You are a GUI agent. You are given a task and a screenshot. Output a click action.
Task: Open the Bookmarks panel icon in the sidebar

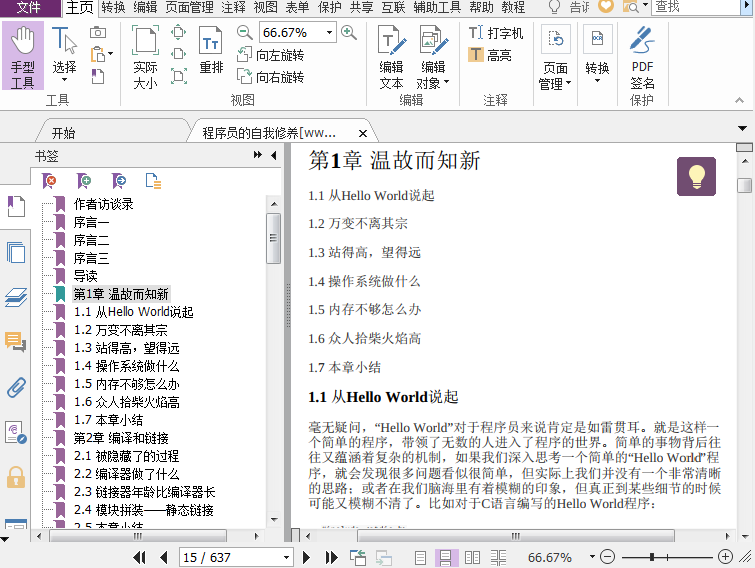[16, 207]
